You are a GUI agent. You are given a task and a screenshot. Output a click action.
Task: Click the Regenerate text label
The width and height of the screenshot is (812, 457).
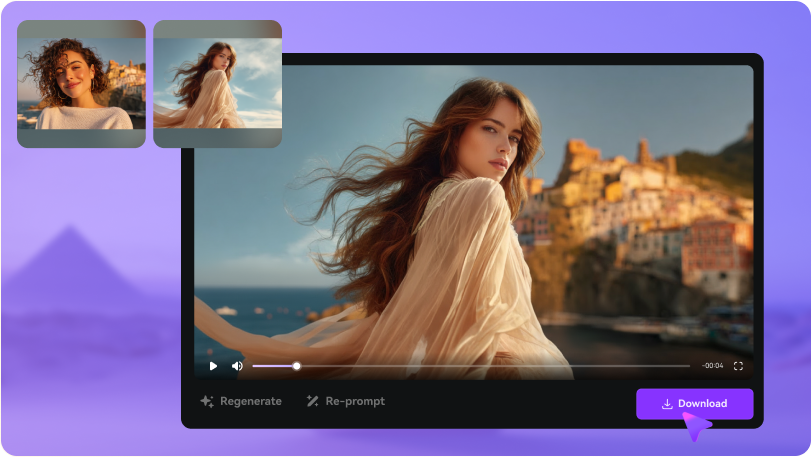point(251,401)
